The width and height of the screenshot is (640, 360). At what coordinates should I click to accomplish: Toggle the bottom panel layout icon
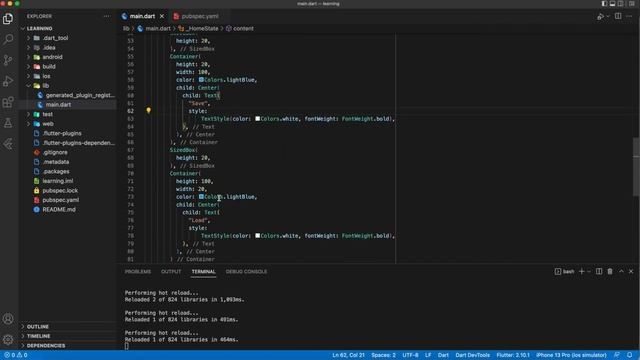[x=613, y=4]
